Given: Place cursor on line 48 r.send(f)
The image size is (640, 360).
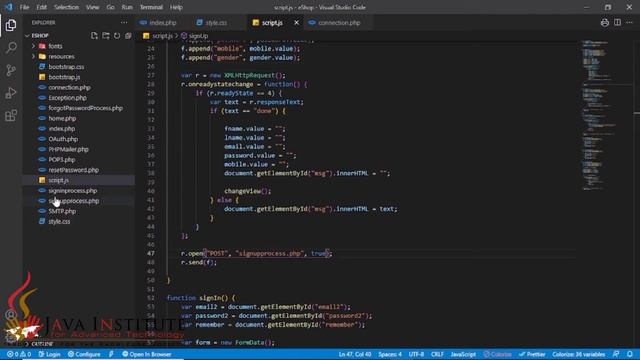Looking at the screenshot, I should click(x=199, y=262).
